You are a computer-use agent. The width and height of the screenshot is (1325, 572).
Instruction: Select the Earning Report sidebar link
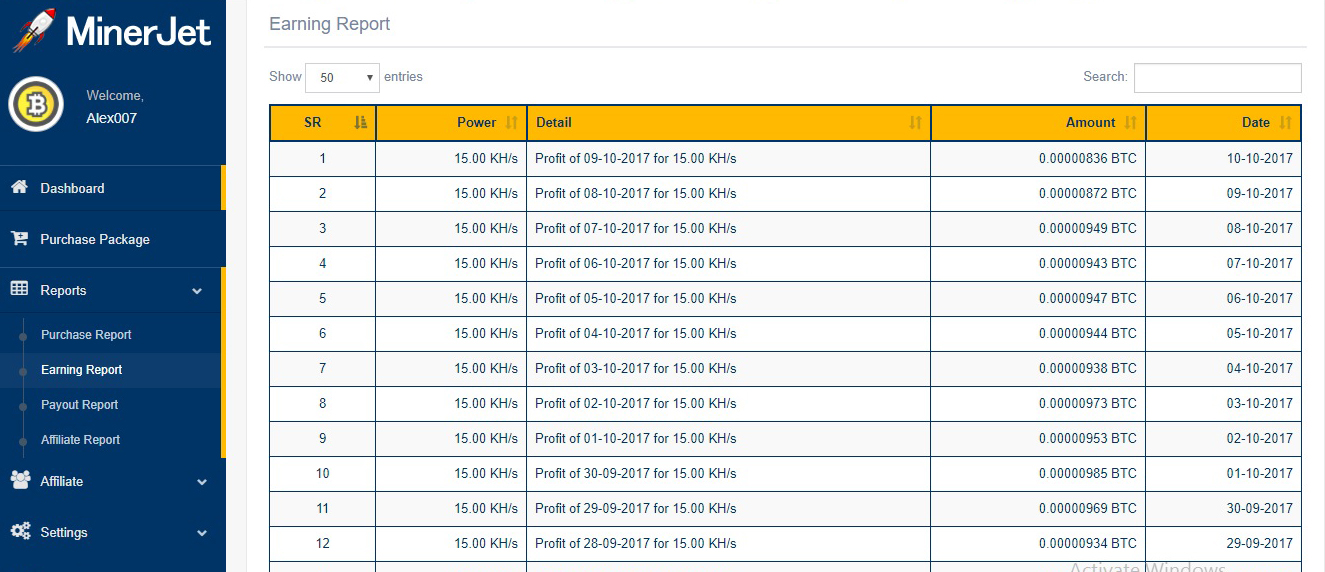tap(81, 370)
